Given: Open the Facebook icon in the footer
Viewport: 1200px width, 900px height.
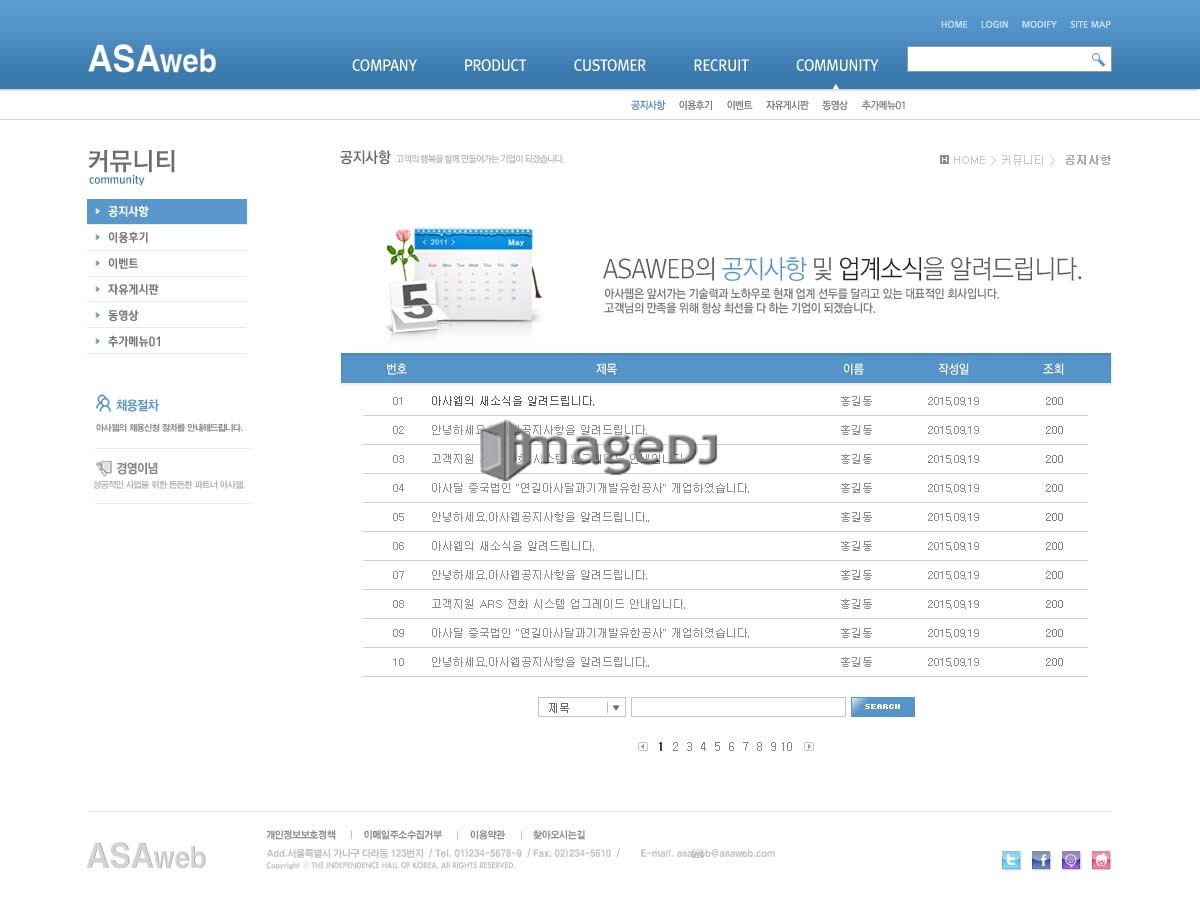Looking at the screenshot, I should point(1041,860).
